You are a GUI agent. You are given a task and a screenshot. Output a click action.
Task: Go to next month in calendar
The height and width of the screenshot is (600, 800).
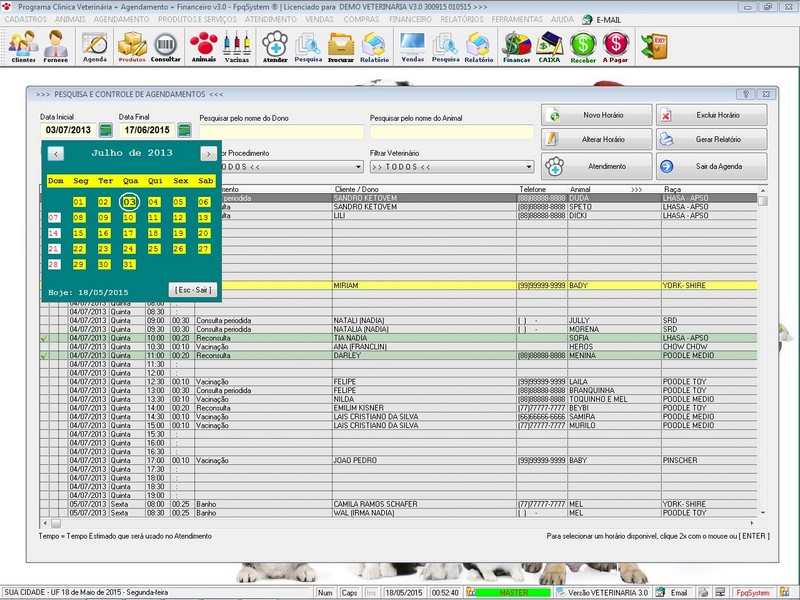pos(207,154)
